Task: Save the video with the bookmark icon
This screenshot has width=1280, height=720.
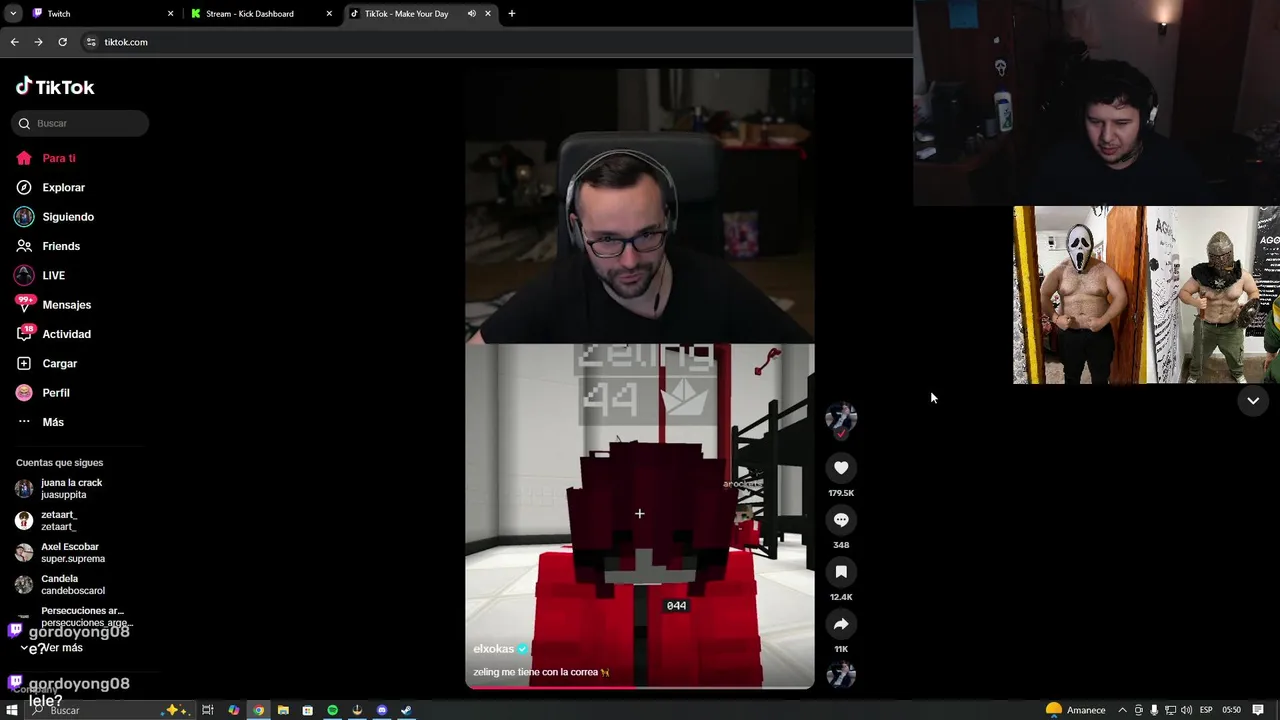Action: coord(841,572)
